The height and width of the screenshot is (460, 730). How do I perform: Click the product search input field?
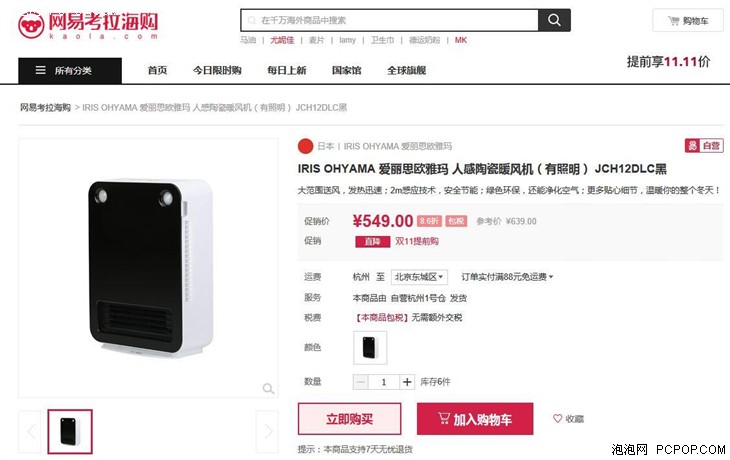click(389, 20)
